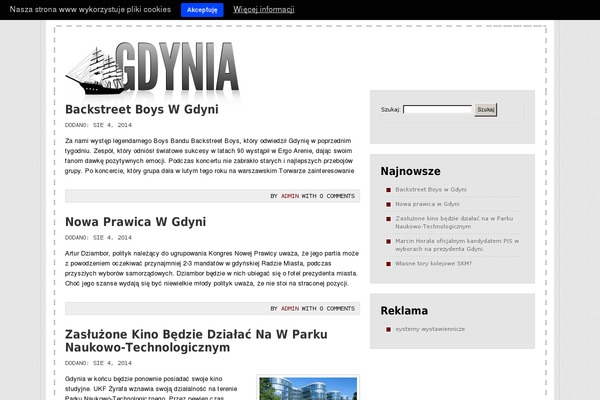Click the Najnowsze sidebar heading
The width and height of the screenshot is (600, 400).
(410, 171)
